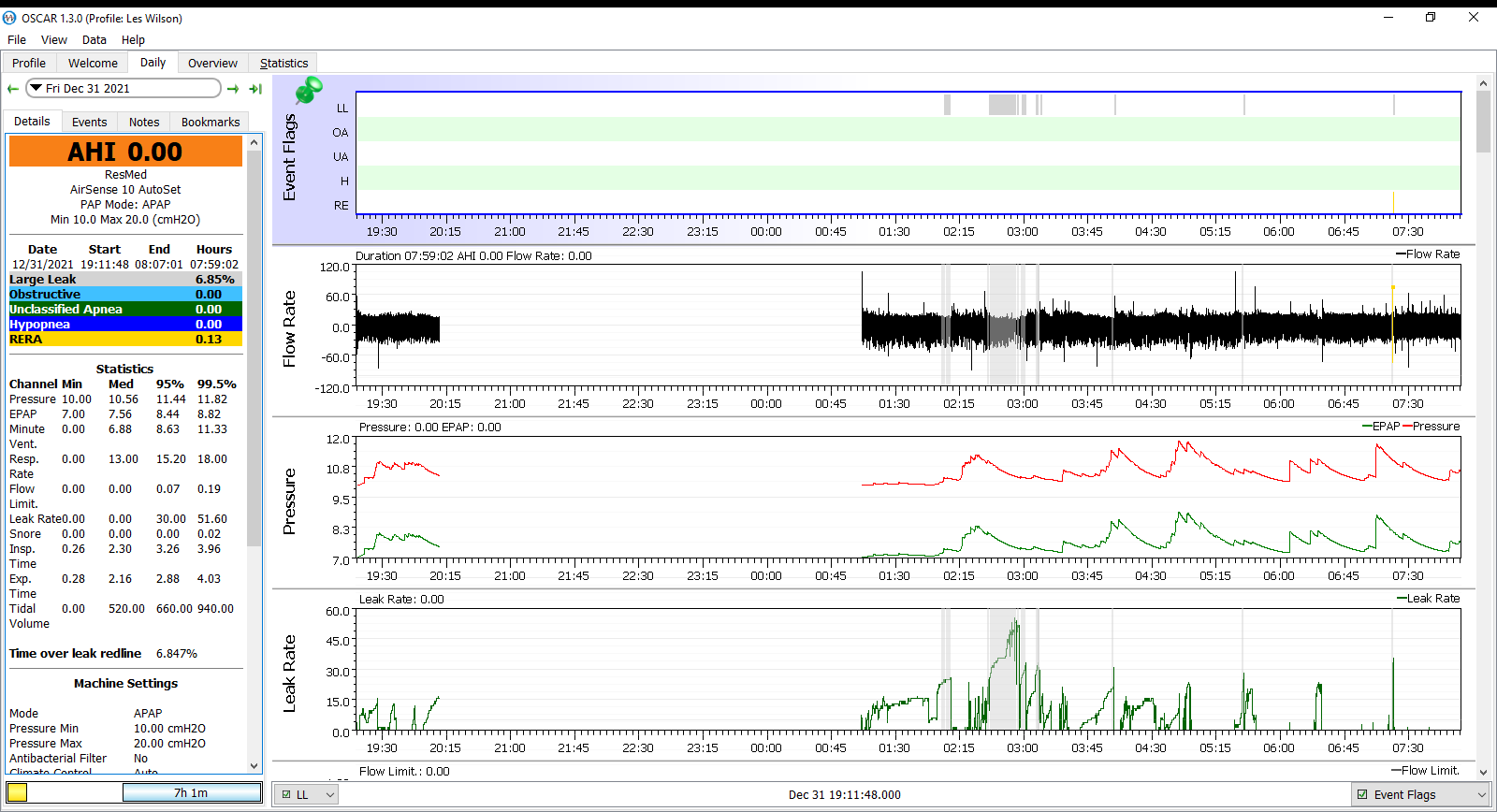Open the Bookmarks sub-tab

click(211, 122)
